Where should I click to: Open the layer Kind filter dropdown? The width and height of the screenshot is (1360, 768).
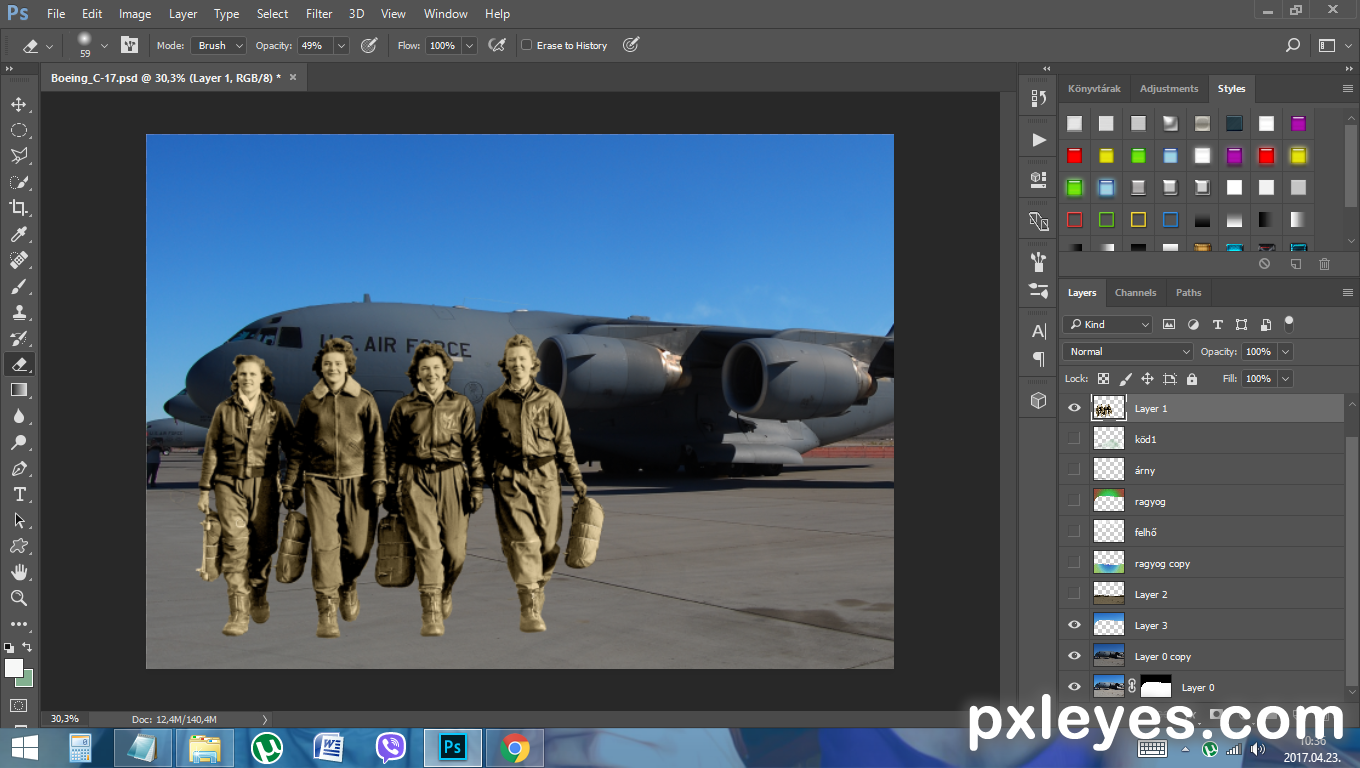coord(1108,324)
